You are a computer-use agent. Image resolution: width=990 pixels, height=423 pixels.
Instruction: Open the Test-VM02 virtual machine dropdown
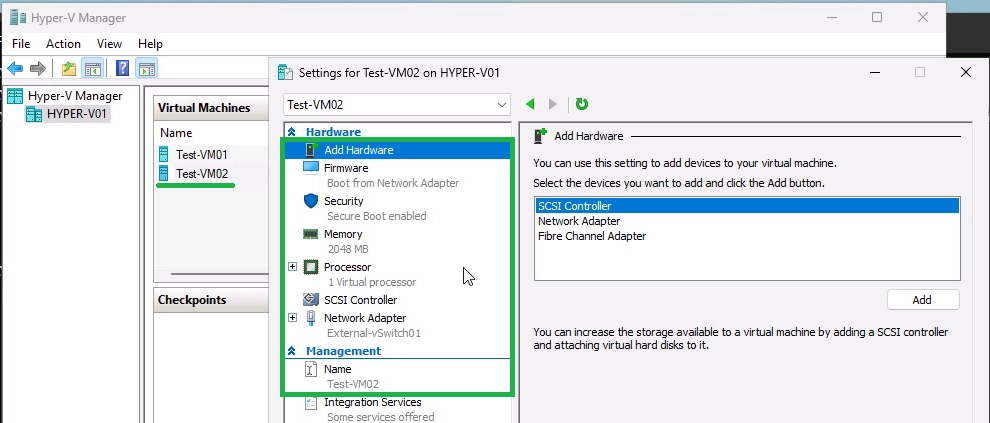click(x=397, y=105)
